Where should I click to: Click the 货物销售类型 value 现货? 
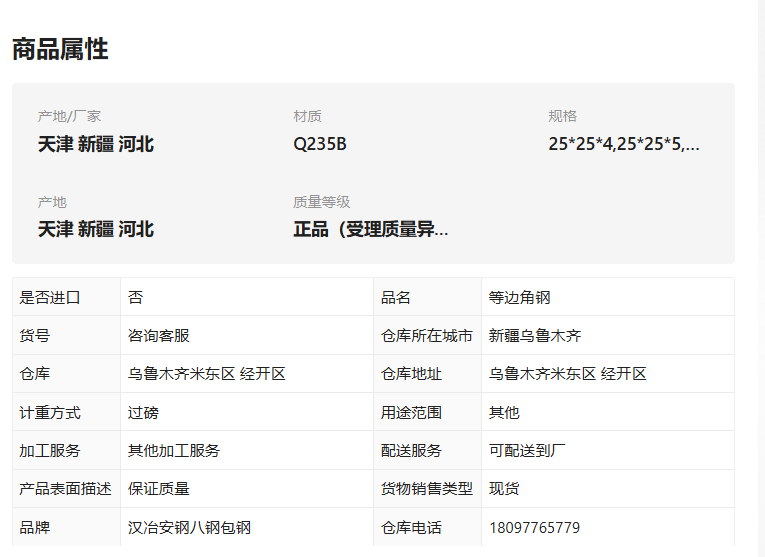pos(504,488)
